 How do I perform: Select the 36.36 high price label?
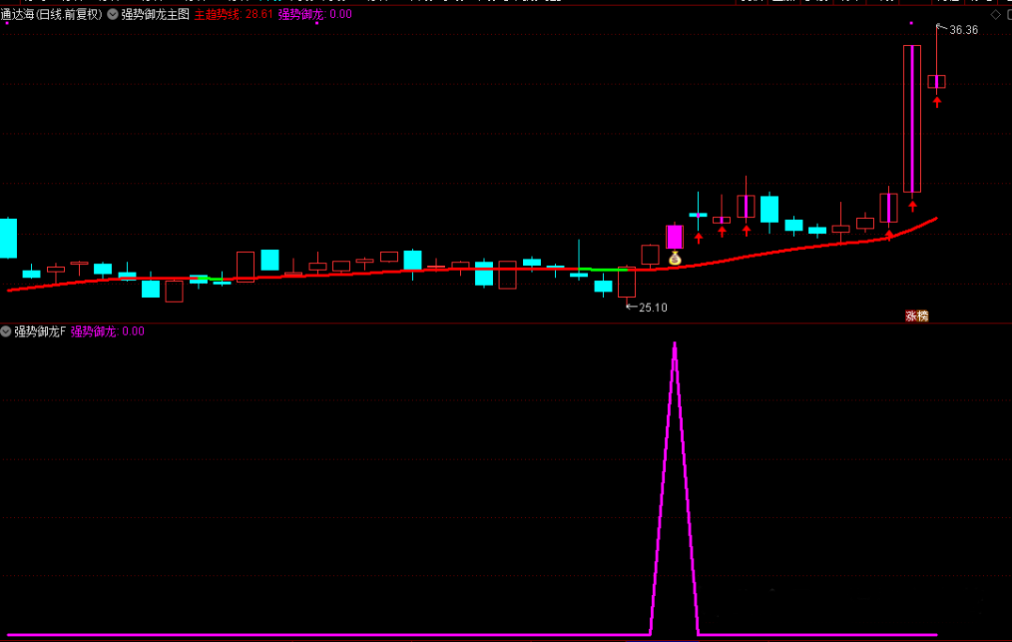coord(963,30)
